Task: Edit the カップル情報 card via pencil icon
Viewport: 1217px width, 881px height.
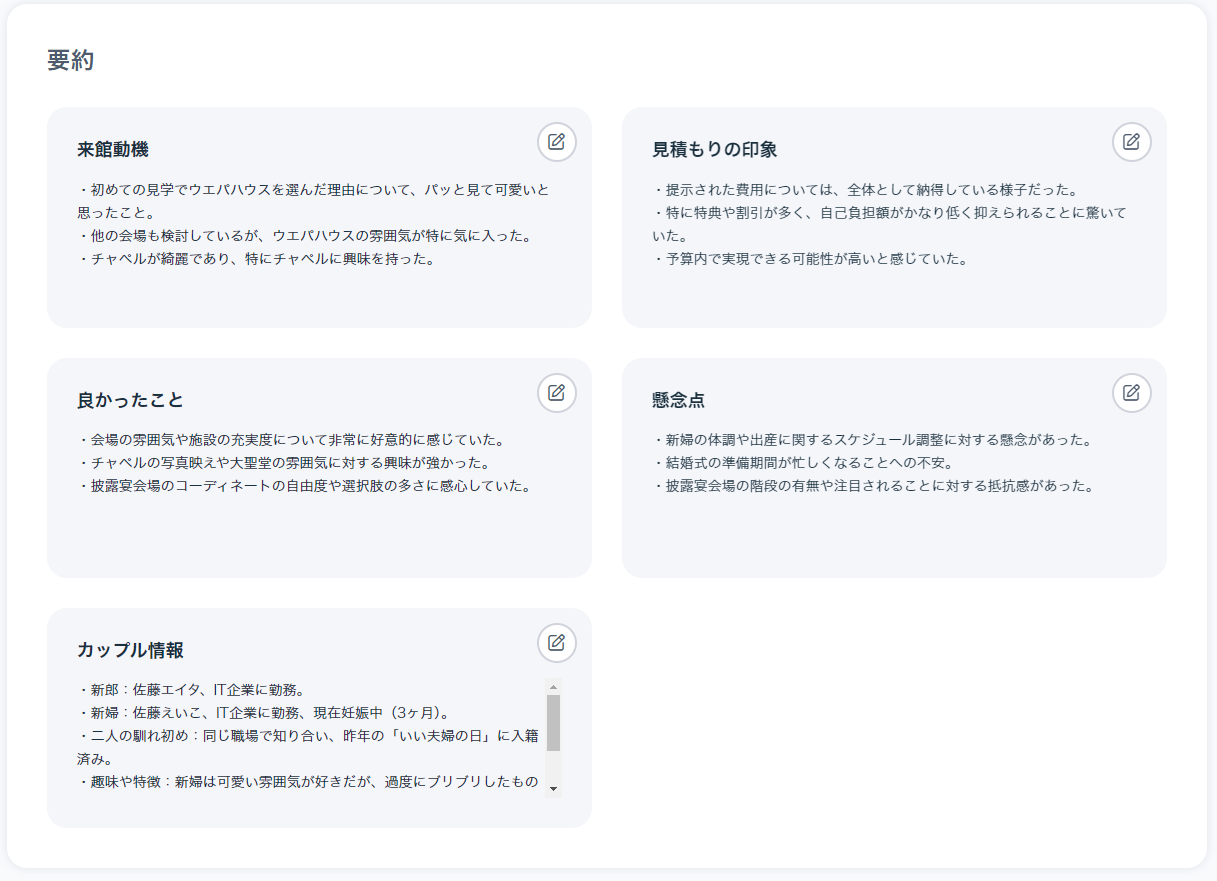Action: point(557,643)
